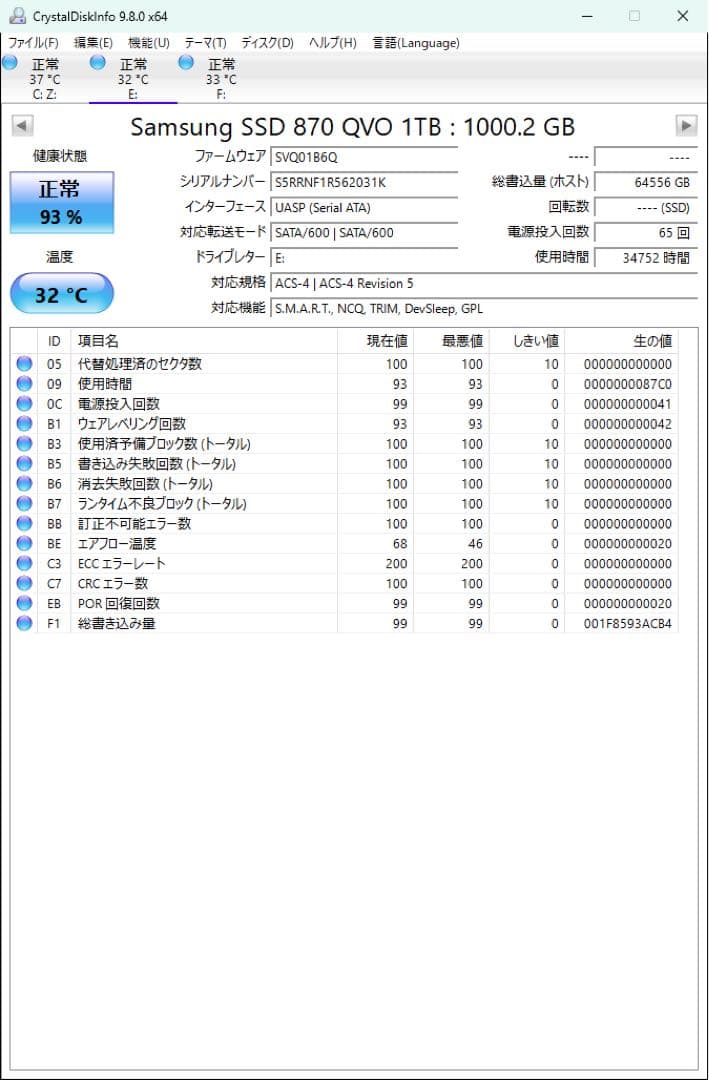Click power on count value 65 回
The image size is (709, 1080).
pos(646,233)
